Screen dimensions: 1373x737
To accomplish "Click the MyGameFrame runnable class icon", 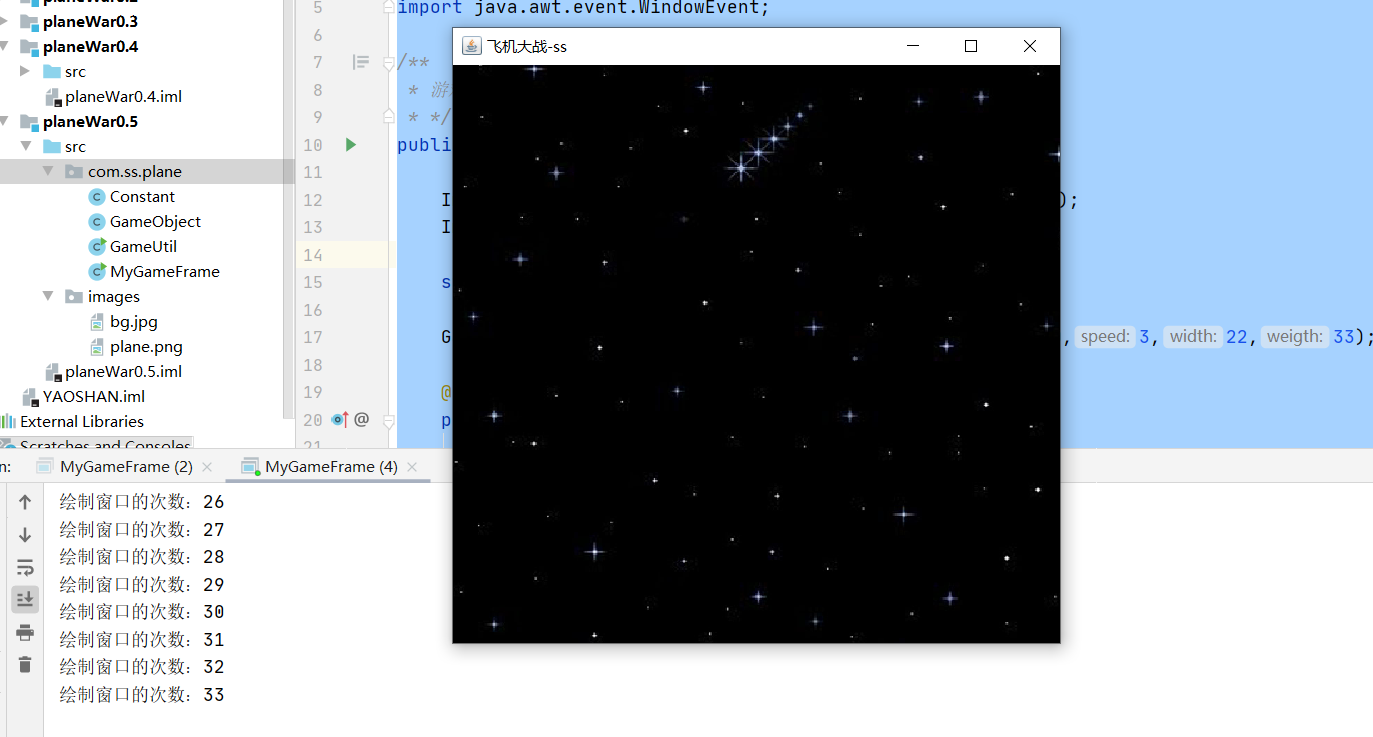I will (x=97, y=272).
